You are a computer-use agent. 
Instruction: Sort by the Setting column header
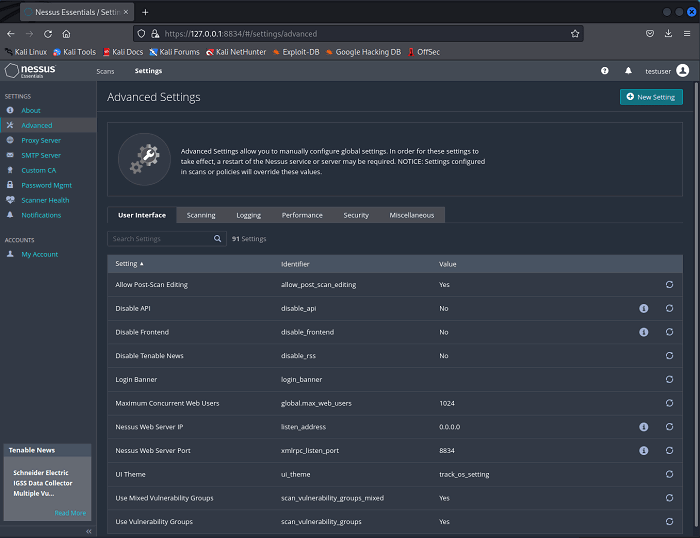[x=129, y=264]
